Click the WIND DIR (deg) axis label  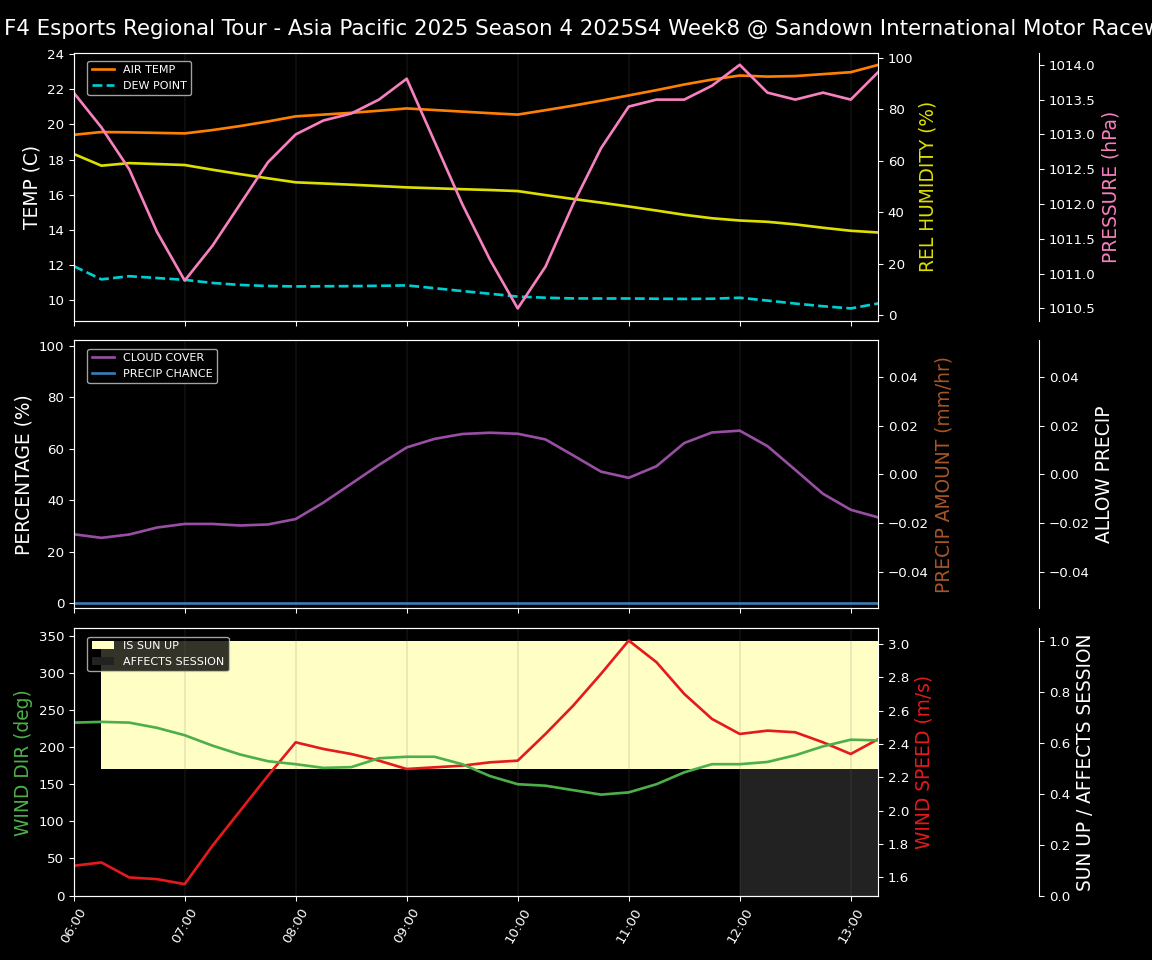[22, 762]
